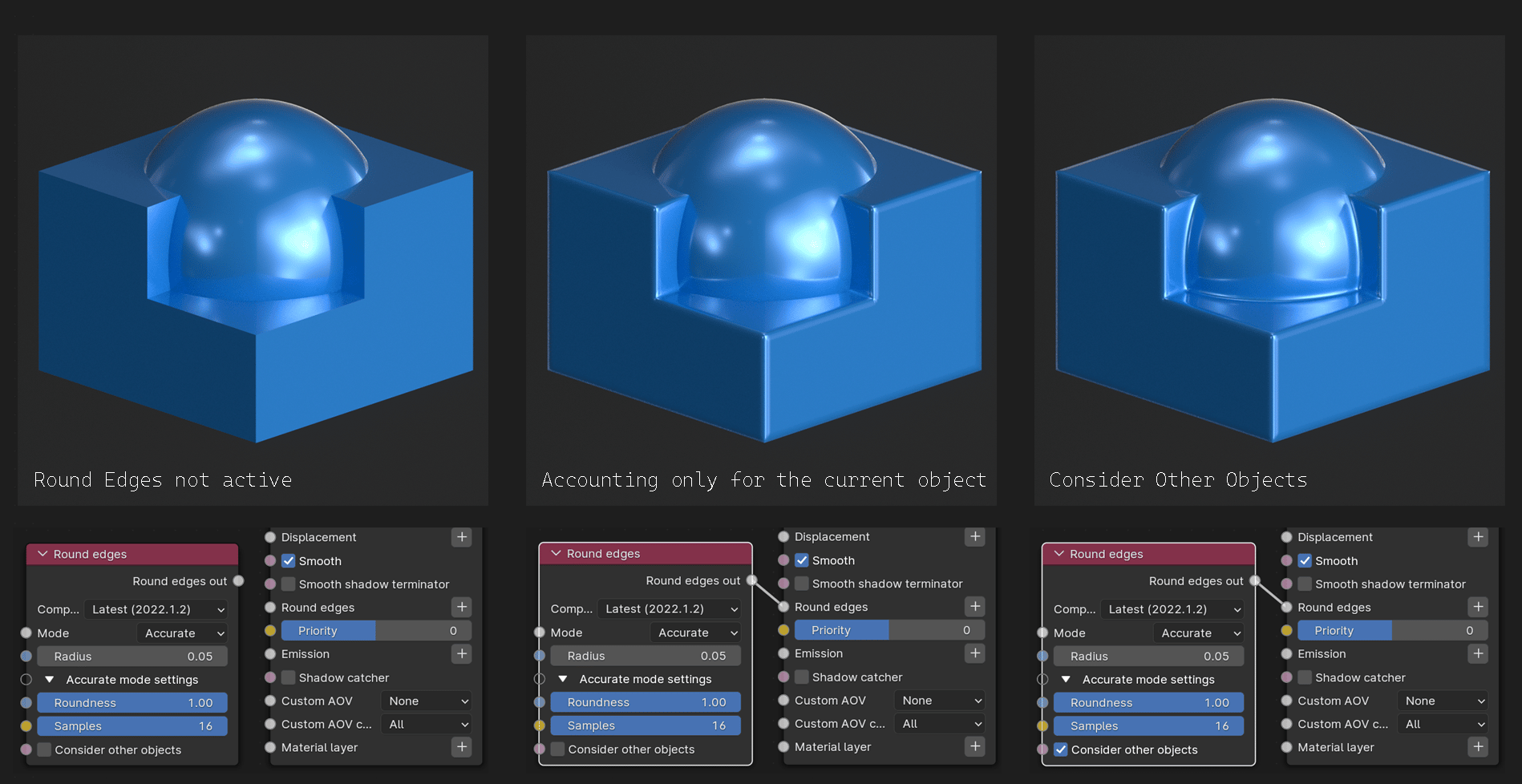1522x784 pixels.
Task: Click the Priority field in the right panel
Action: (1391, 631)
